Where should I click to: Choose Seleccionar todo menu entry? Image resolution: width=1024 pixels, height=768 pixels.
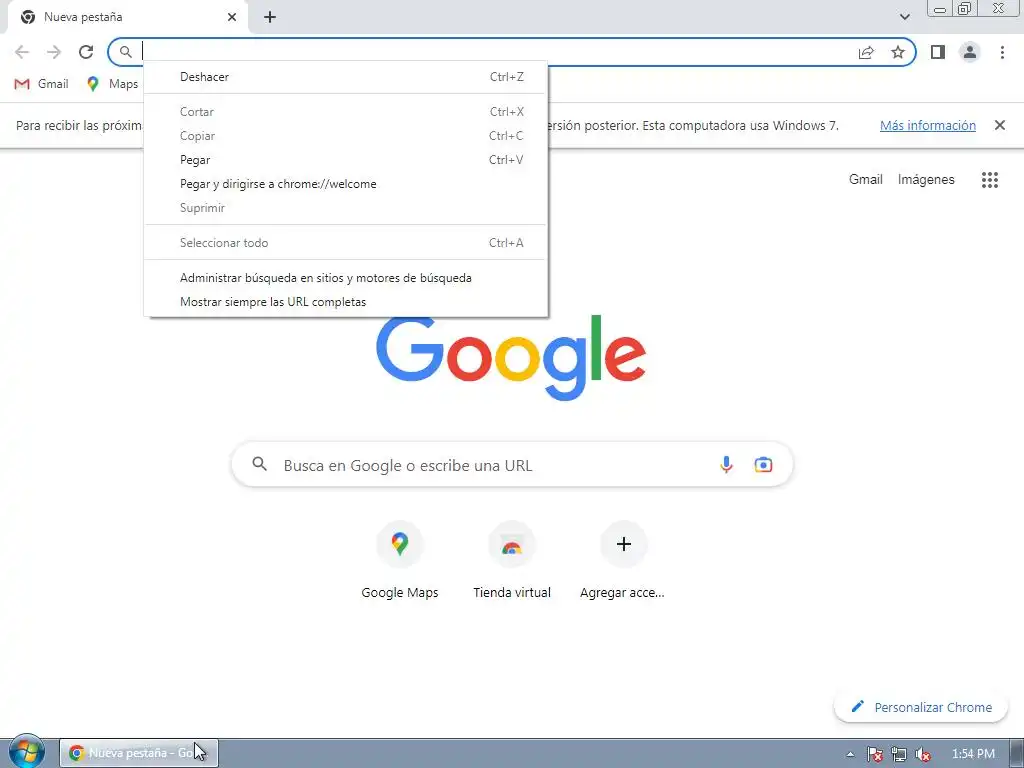(x=345, y=243)
